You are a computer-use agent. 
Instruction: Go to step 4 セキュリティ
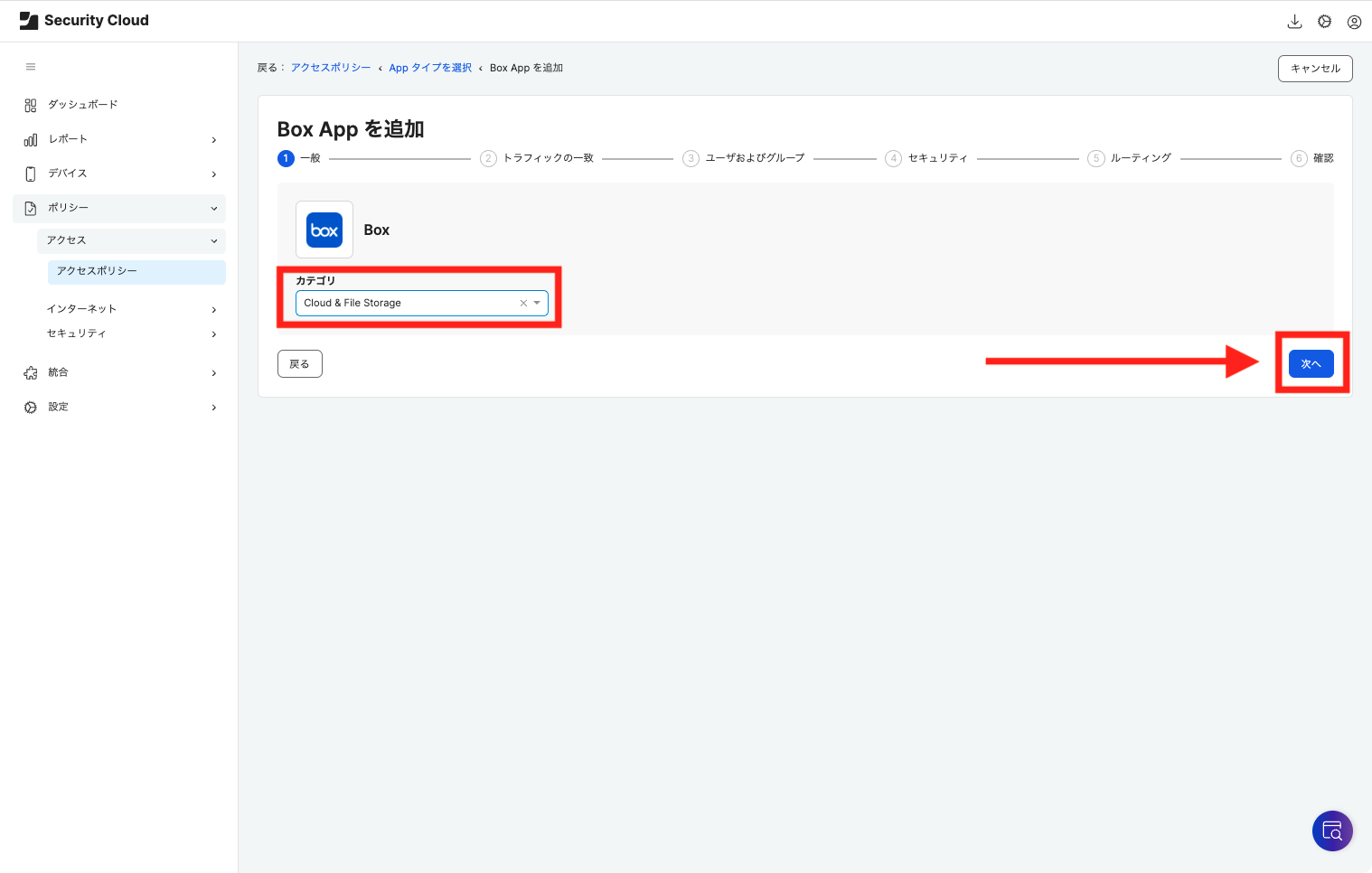(x=926, y=158)
